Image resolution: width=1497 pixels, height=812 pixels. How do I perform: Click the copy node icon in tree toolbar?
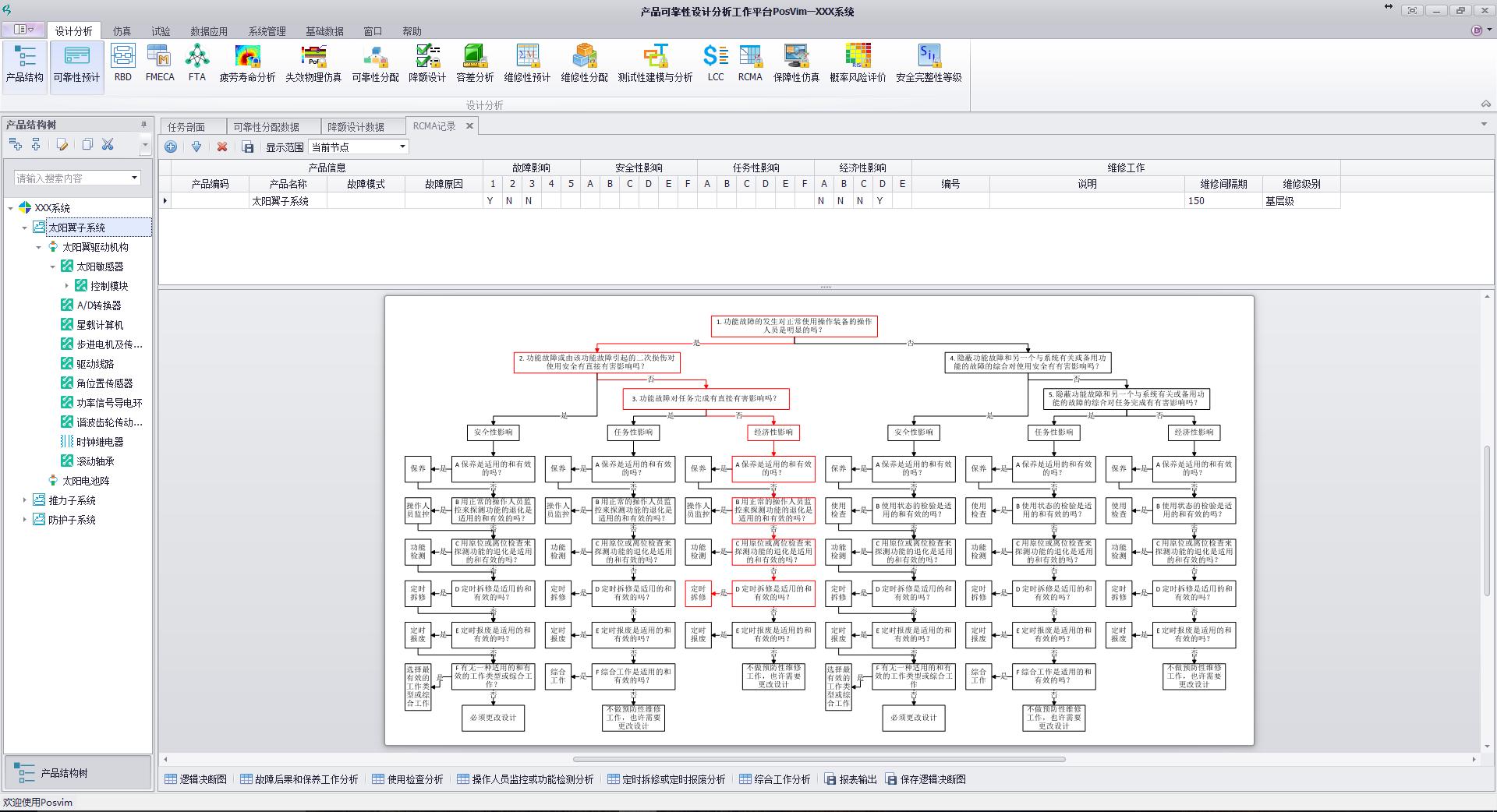[x=87, y=144]
